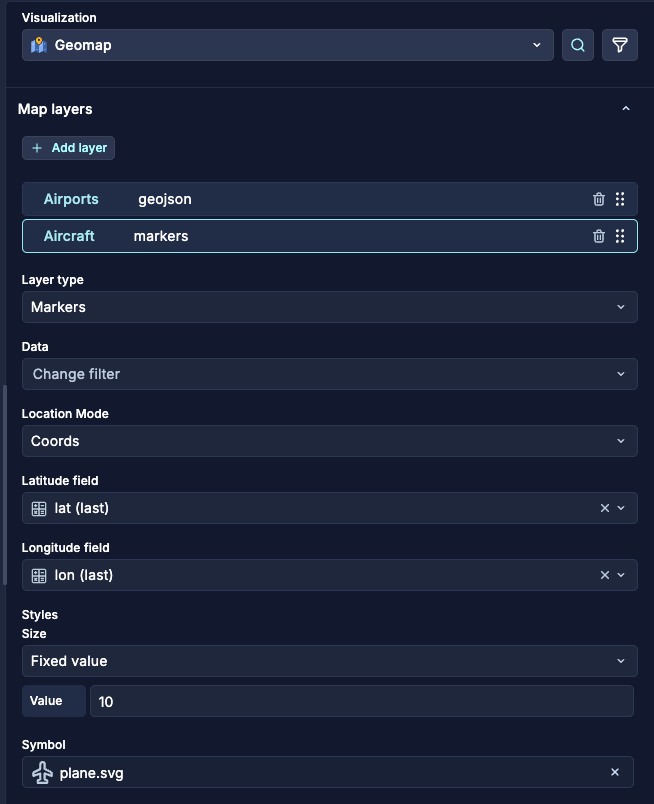Click the plane.svg symbol icon
Viewport: 654px width, 804px height.
tap(42, 772)
